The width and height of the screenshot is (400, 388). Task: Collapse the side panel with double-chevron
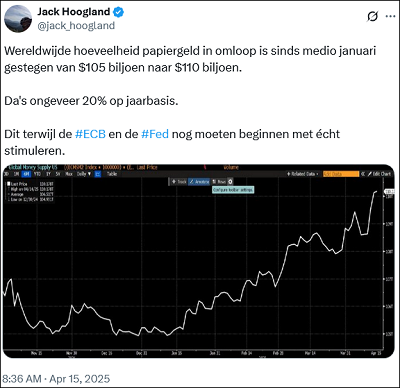(x=363, y=174)
